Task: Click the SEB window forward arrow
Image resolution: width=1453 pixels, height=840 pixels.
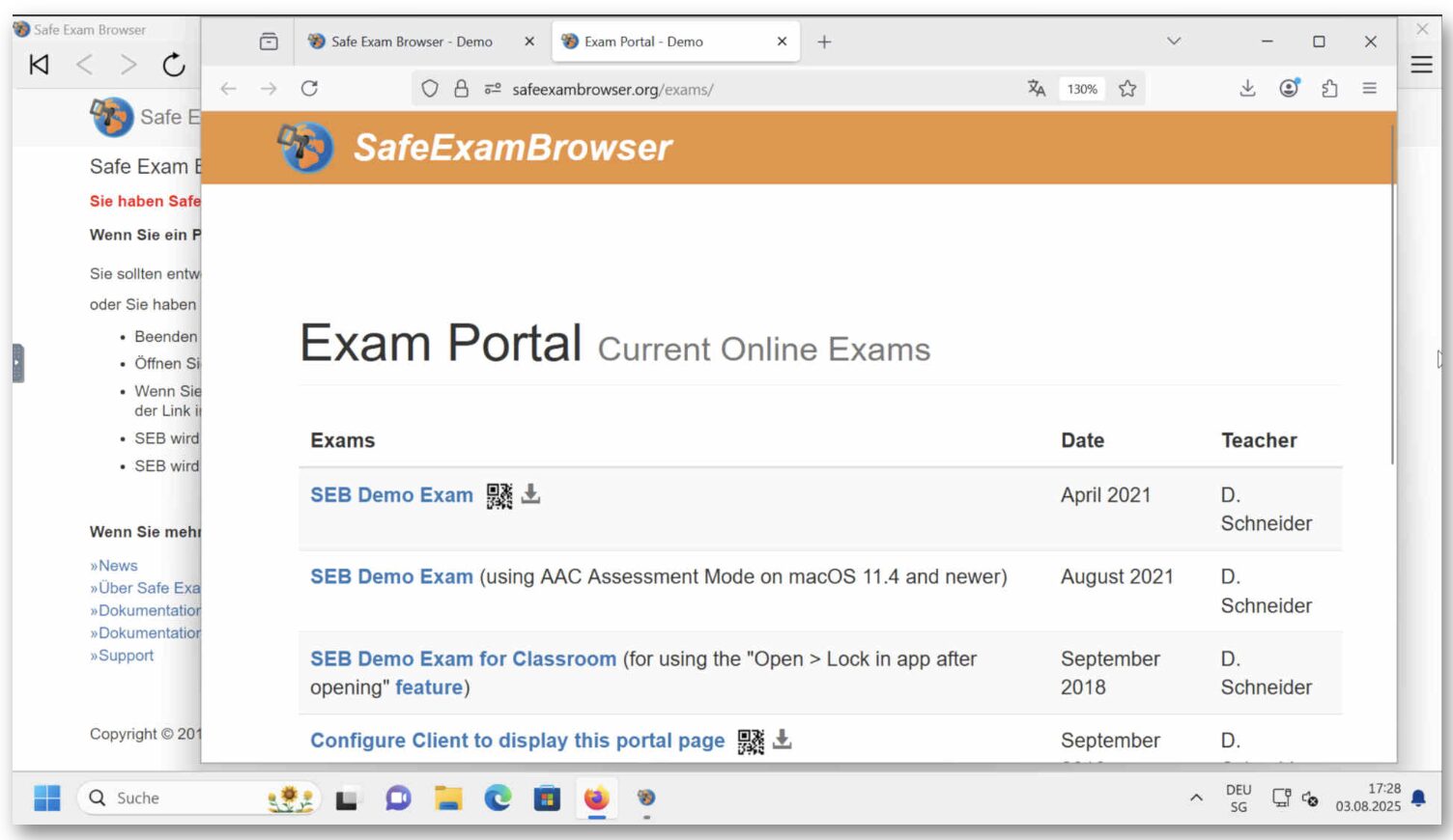Action: 128,65
